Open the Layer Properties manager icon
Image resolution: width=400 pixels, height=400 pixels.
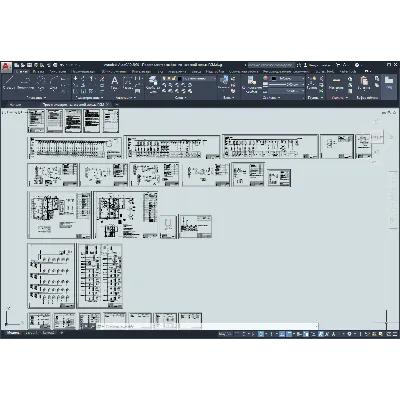pyautogui.click(x=153, y=83)
